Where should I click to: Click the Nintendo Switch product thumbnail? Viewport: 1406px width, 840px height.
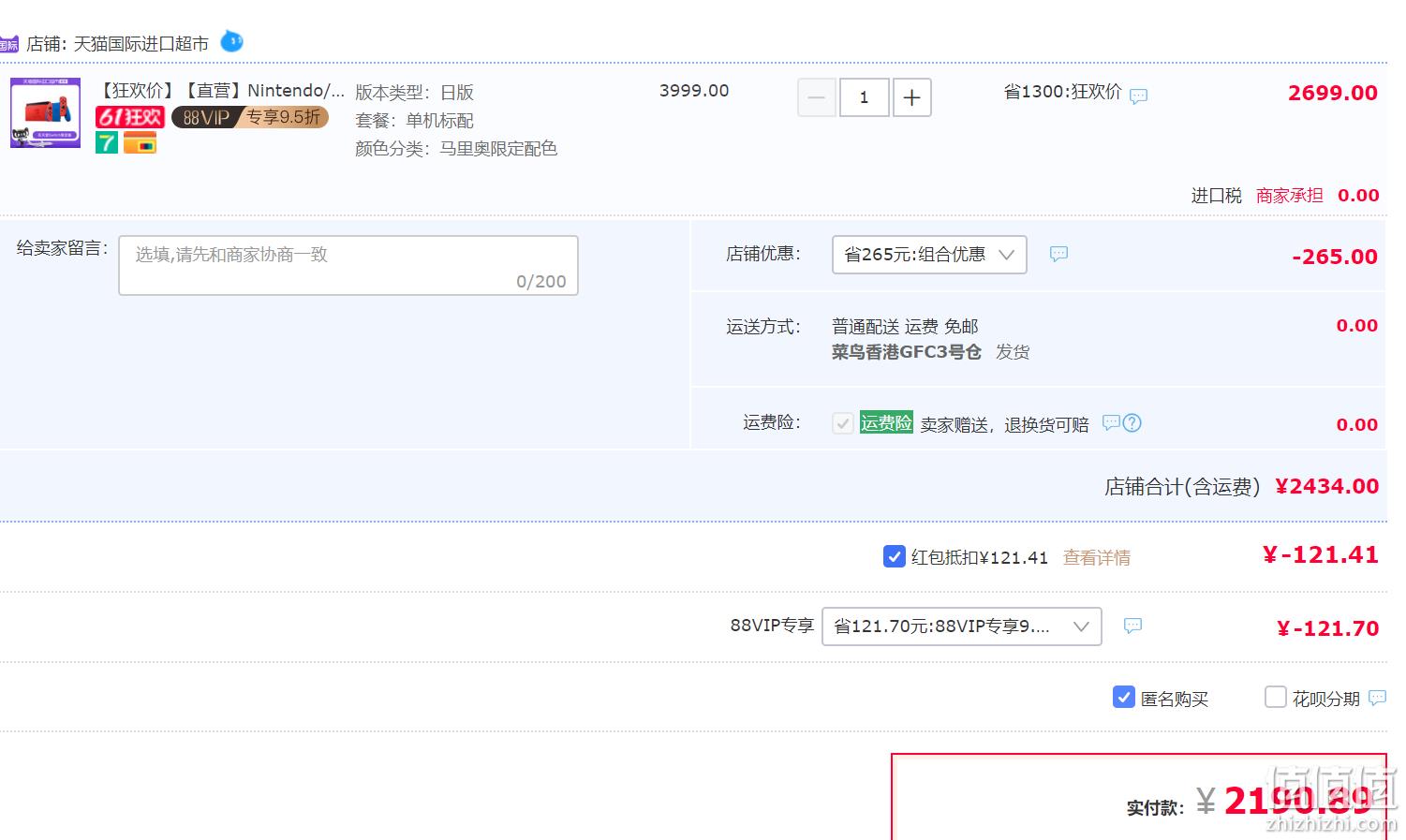tap(45, 112)
